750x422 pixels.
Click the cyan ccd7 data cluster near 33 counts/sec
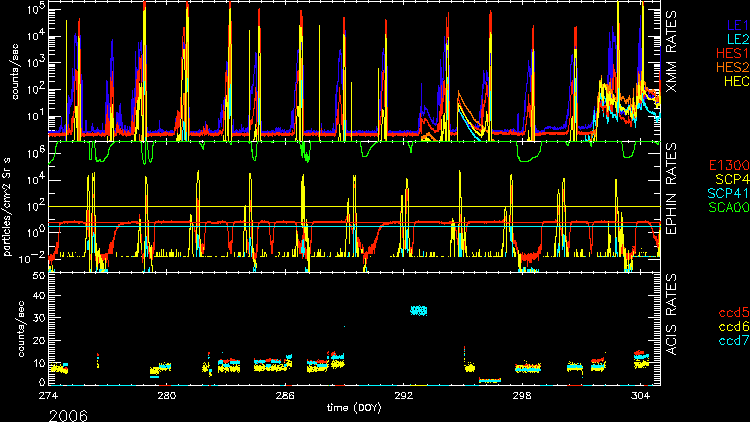[x=418, y=311]
